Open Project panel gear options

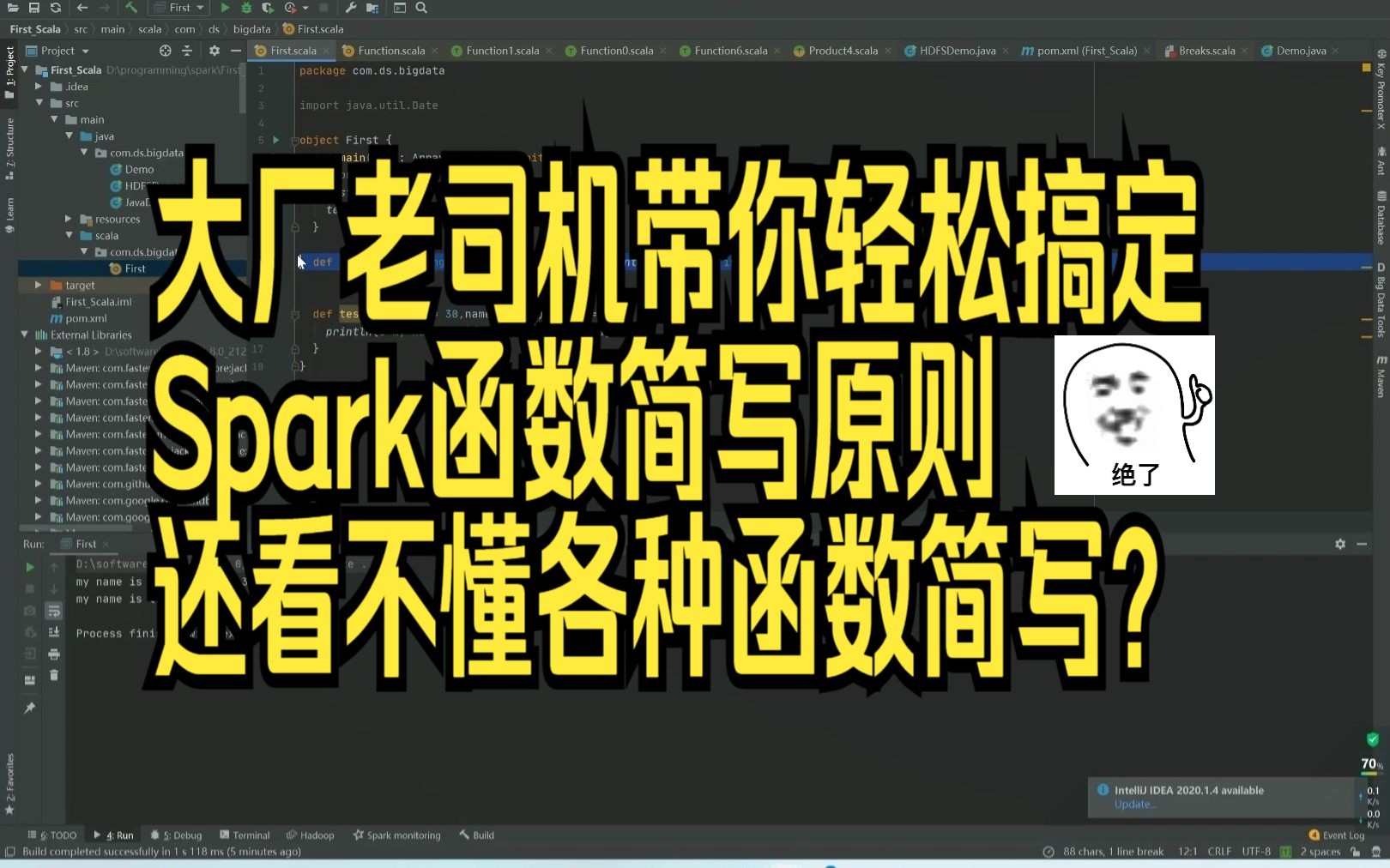tap(215, 51)
